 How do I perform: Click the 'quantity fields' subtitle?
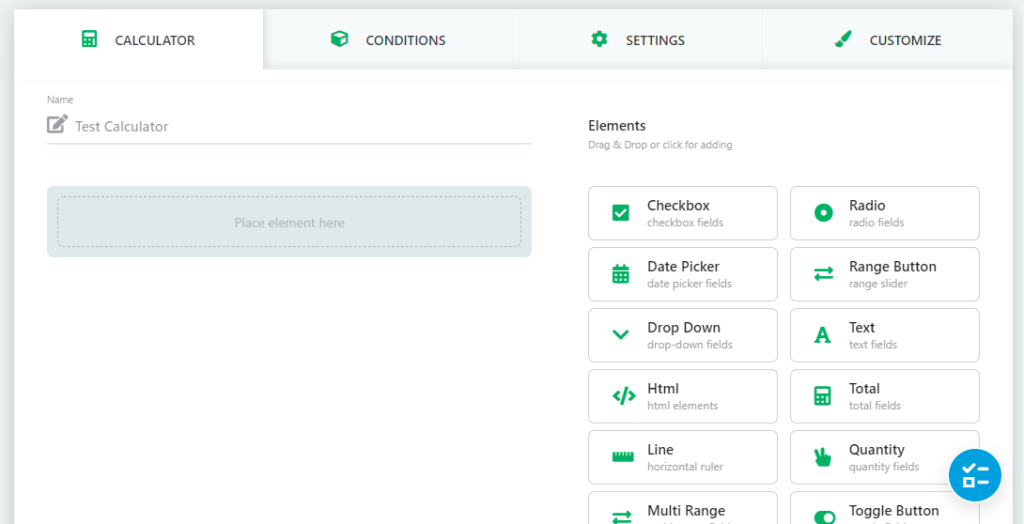coord(884,467)
